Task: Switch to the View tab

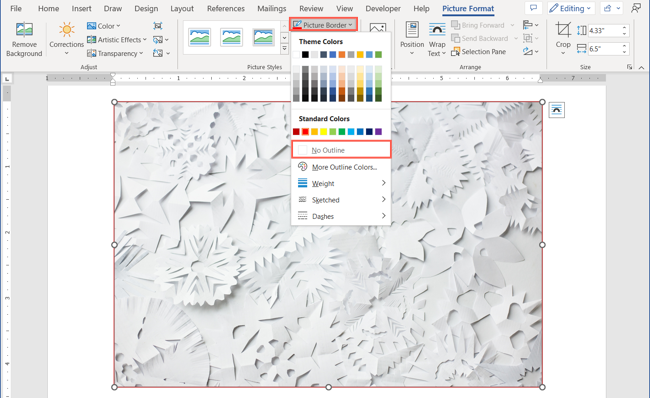Action: click(x=344, y=8)
